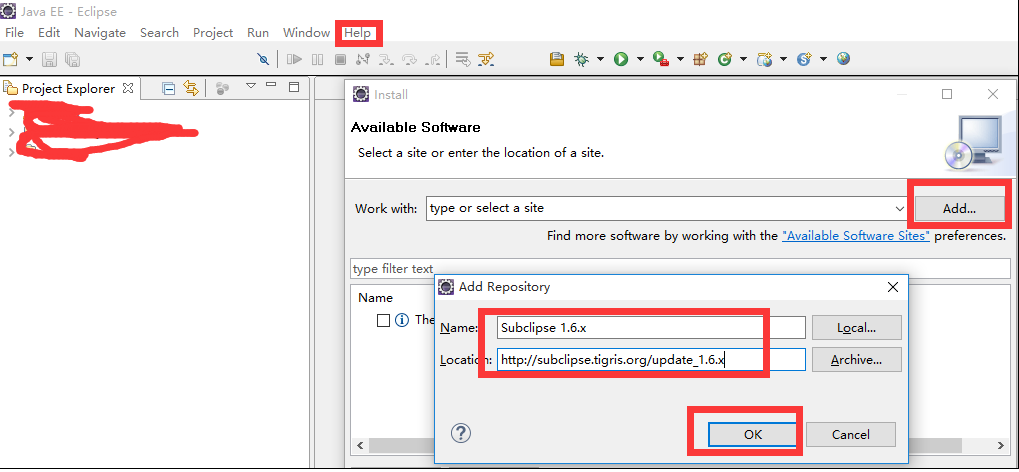
Task: Open the Project menu
Action: pos(213,33)
